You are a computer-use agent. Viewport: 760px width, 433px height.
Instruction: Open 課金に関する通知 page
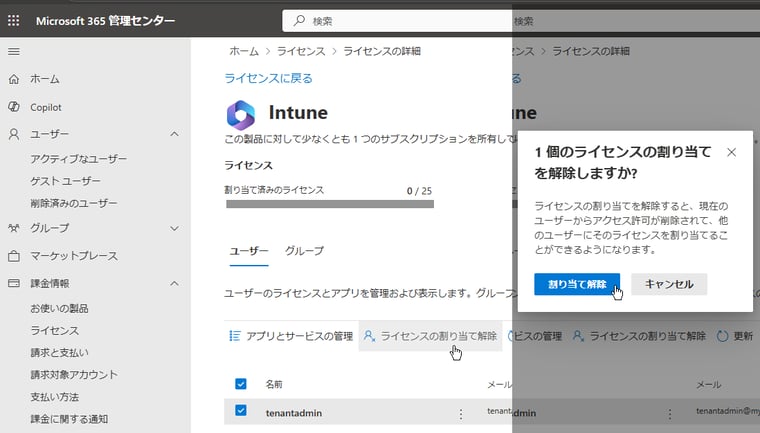69,419
